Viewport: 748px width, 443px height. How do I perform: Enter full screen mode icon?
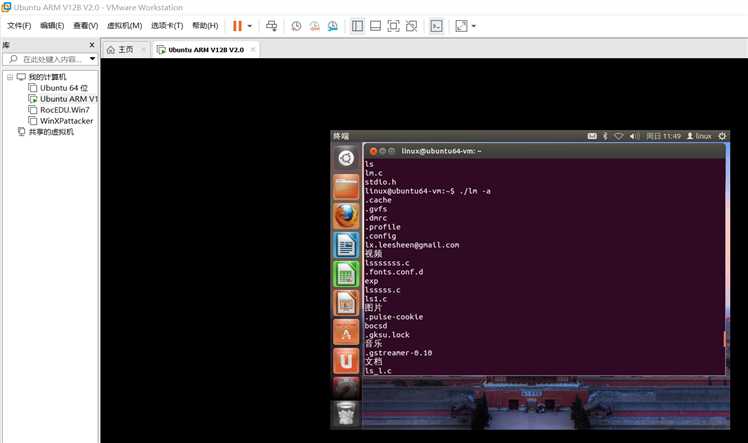tap(393, 26)
